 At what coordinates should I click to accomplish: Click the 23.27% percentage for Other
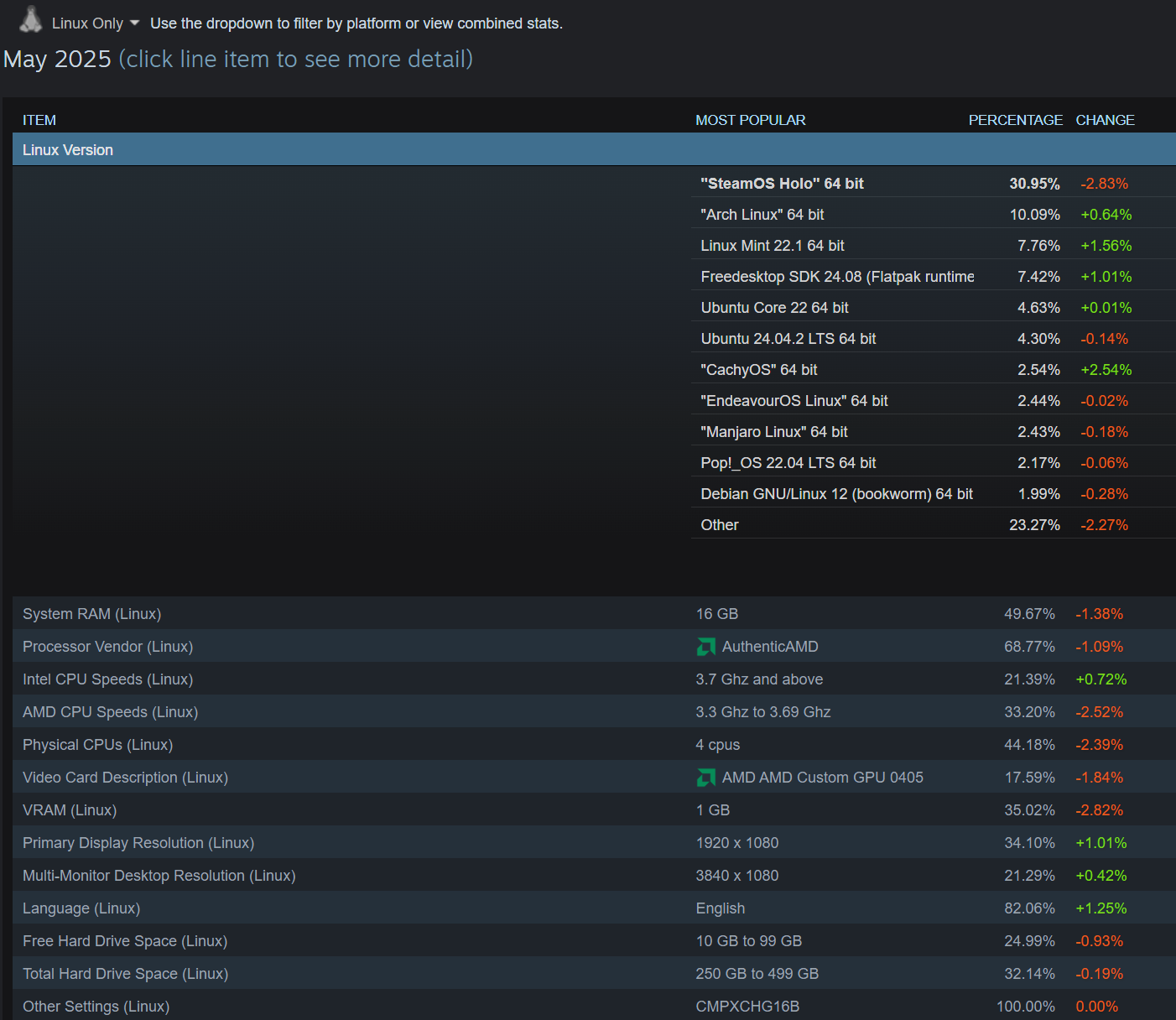[x=1034, y=524]
